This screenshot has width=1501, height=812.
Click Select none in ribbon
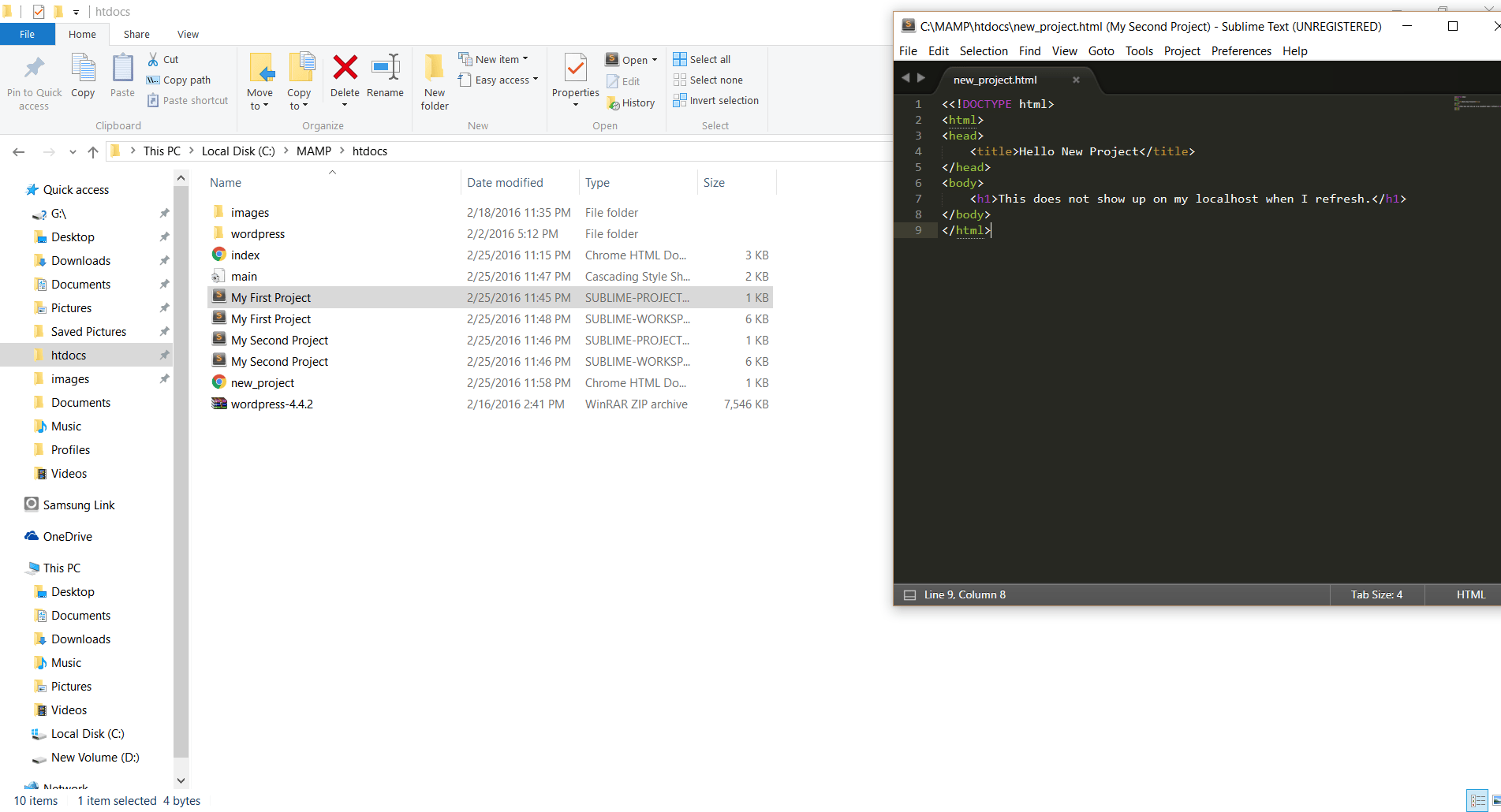tap(708, 80)
